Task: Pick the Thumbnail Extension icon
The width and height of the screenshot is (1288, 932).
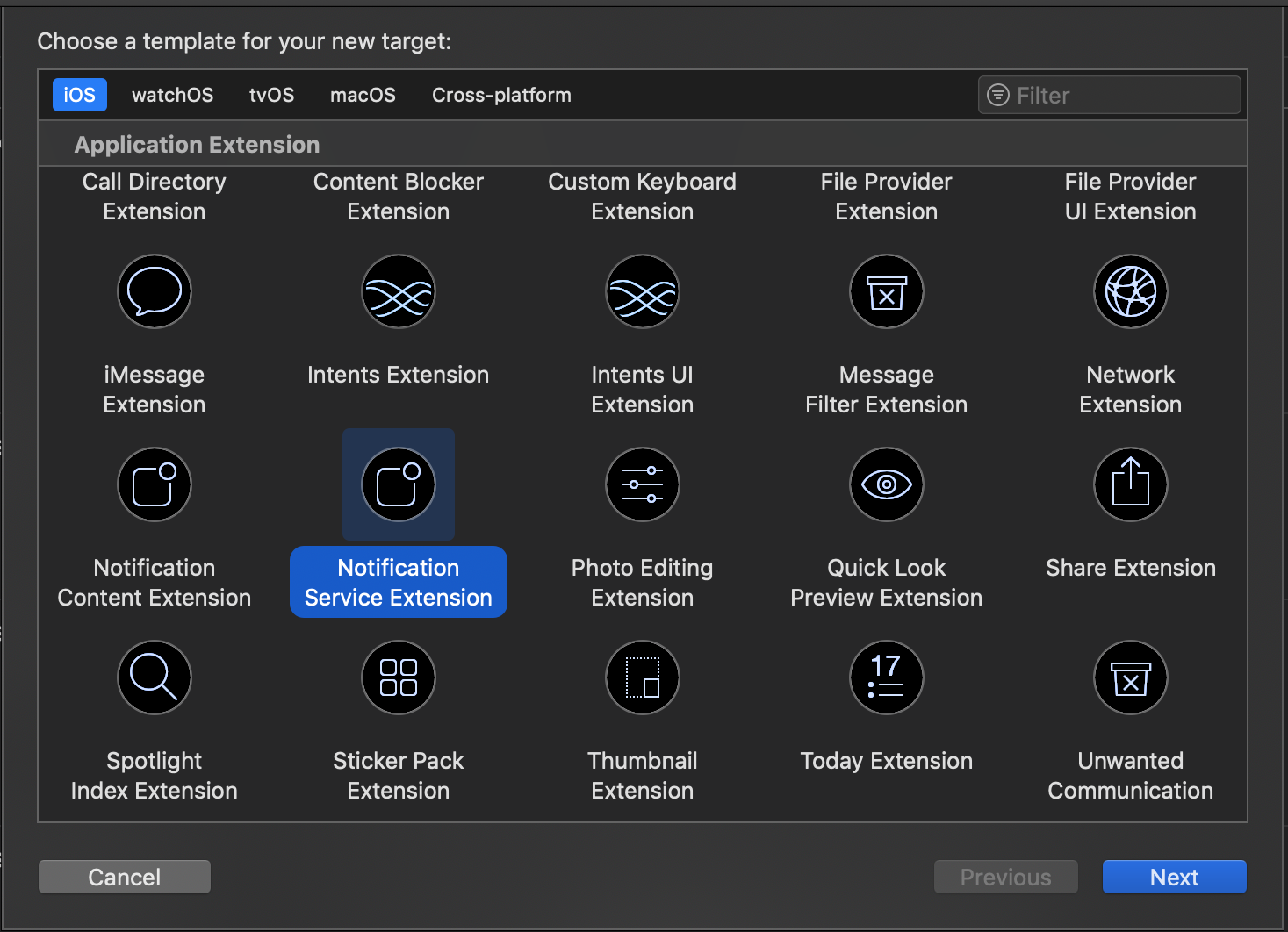Action: coord(643,677)
